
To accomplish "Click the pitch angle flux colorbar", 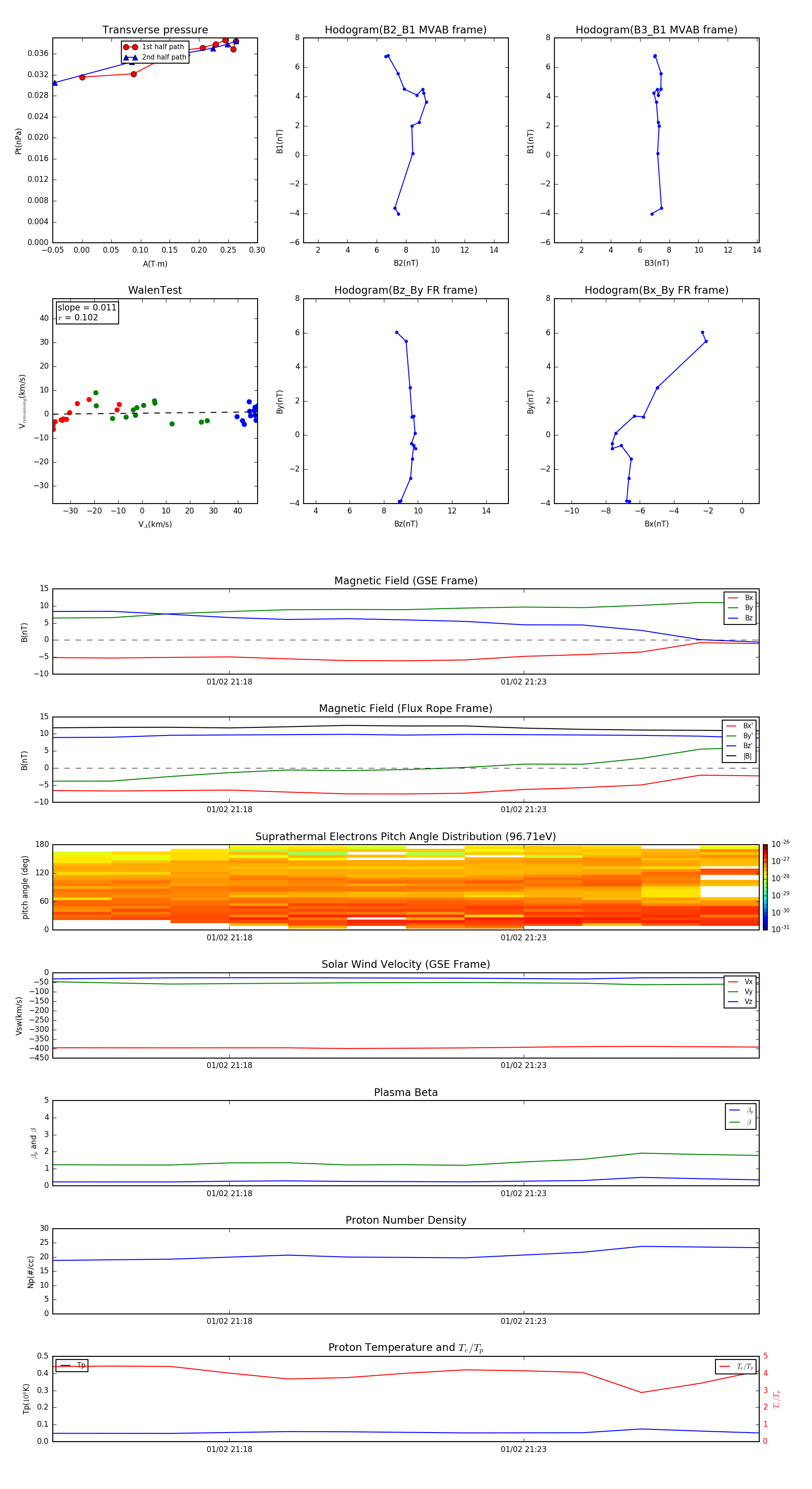I will [765, 887].
